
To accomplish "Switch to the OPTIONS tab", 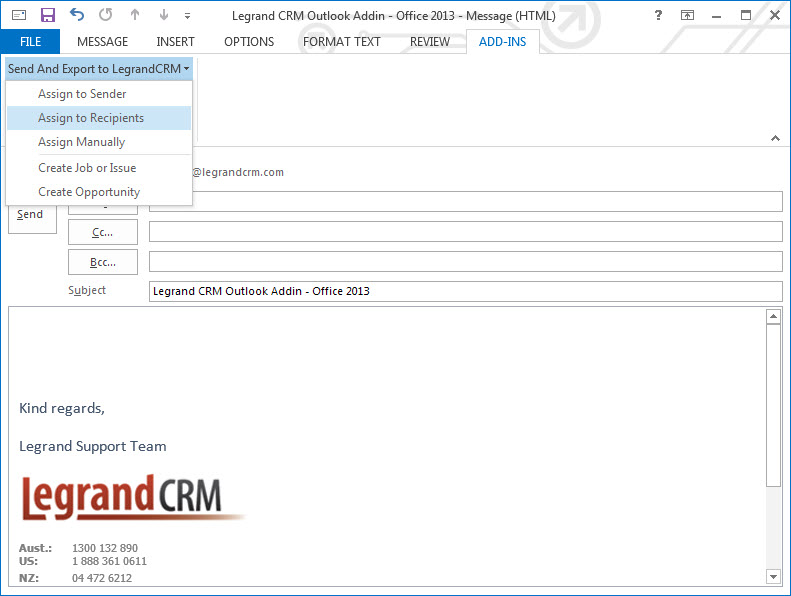I will (249, 41).
